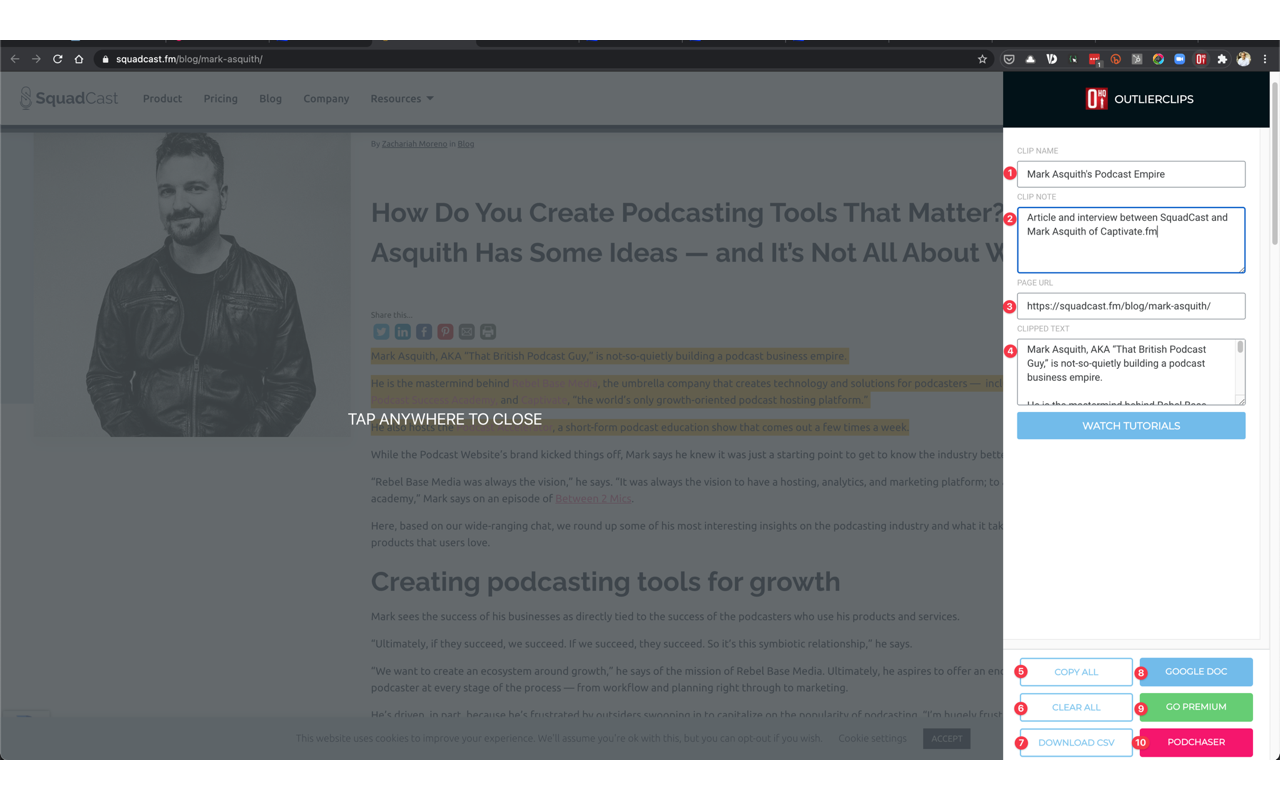Click the browser reload button
Viewport: 1280px width, 800px height.
coord(57,59)
